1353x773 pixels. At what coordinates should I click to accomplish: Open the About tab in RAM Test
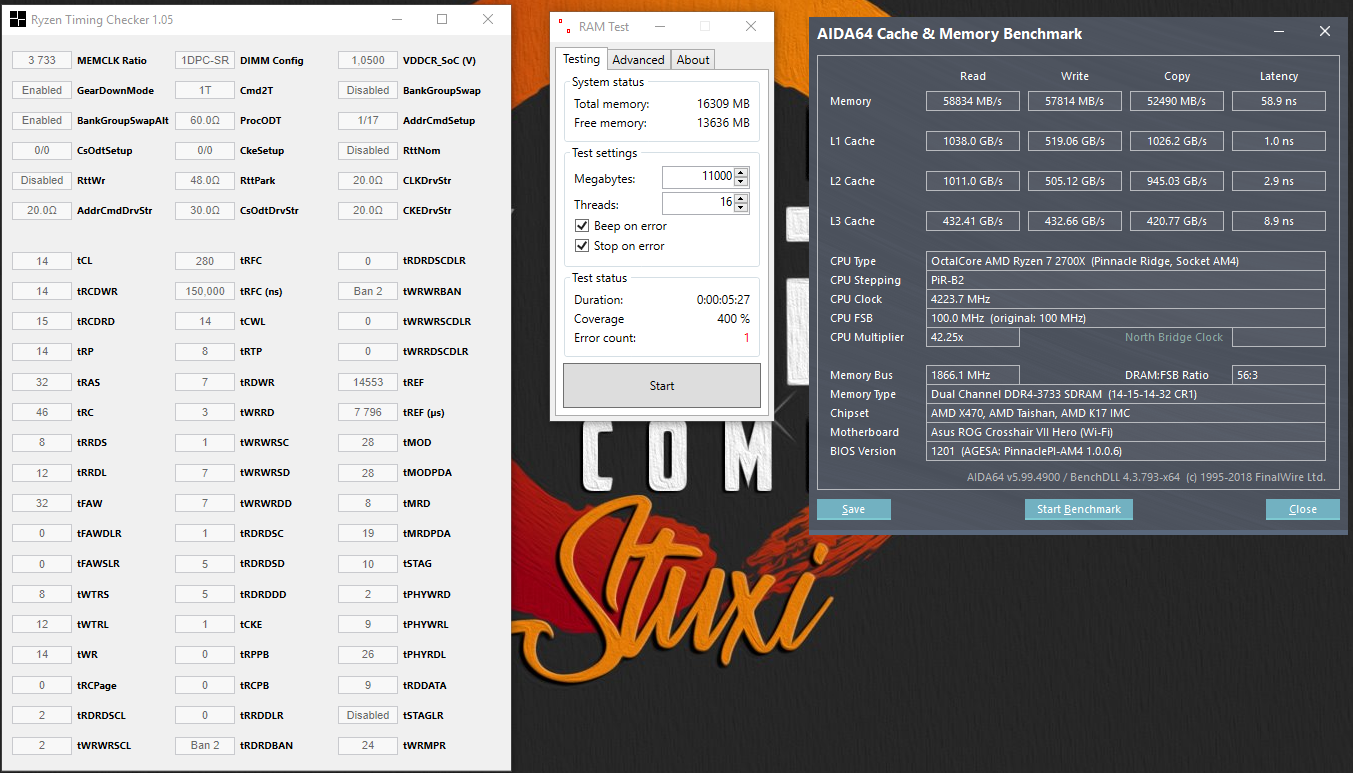pos(693,60)
